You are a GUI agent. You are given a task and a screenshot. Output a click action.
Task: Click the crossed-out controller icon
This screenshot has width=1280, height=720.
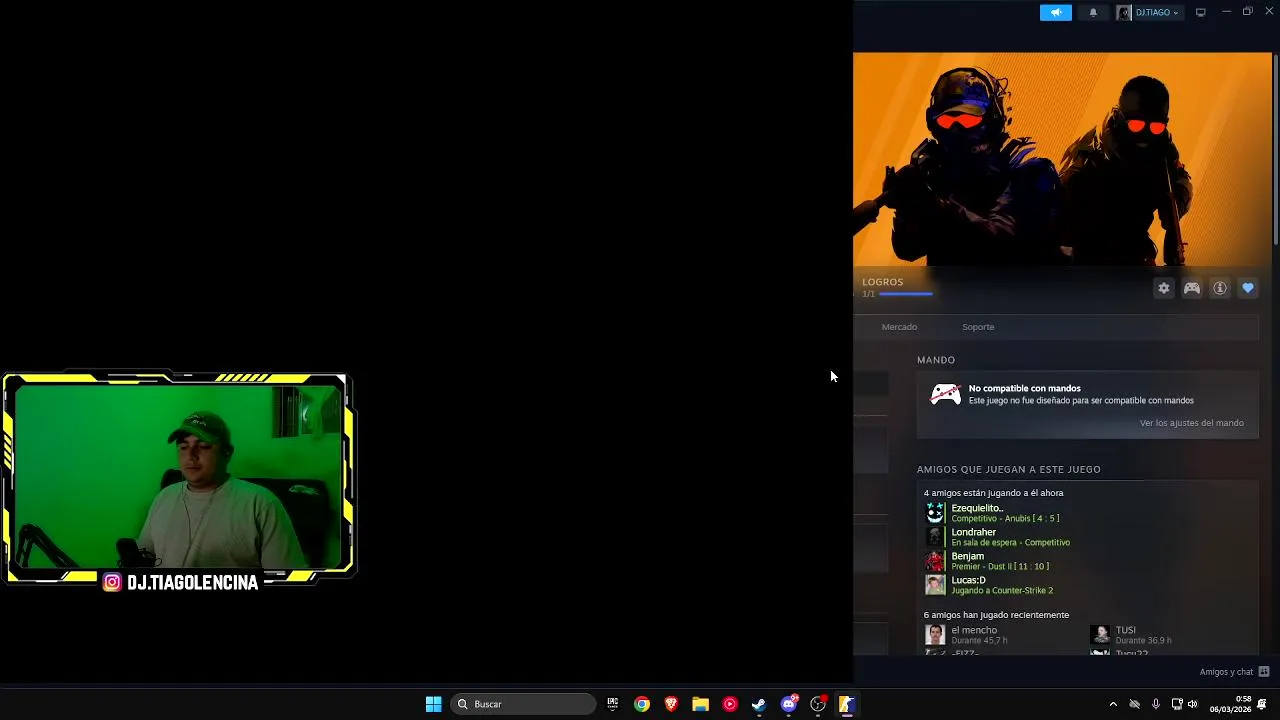point(945,395)
